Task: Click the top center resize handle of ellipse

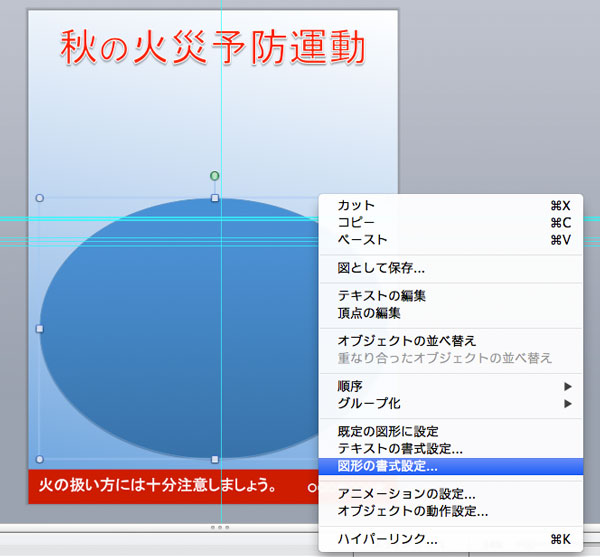Action: tap(215, 198)
